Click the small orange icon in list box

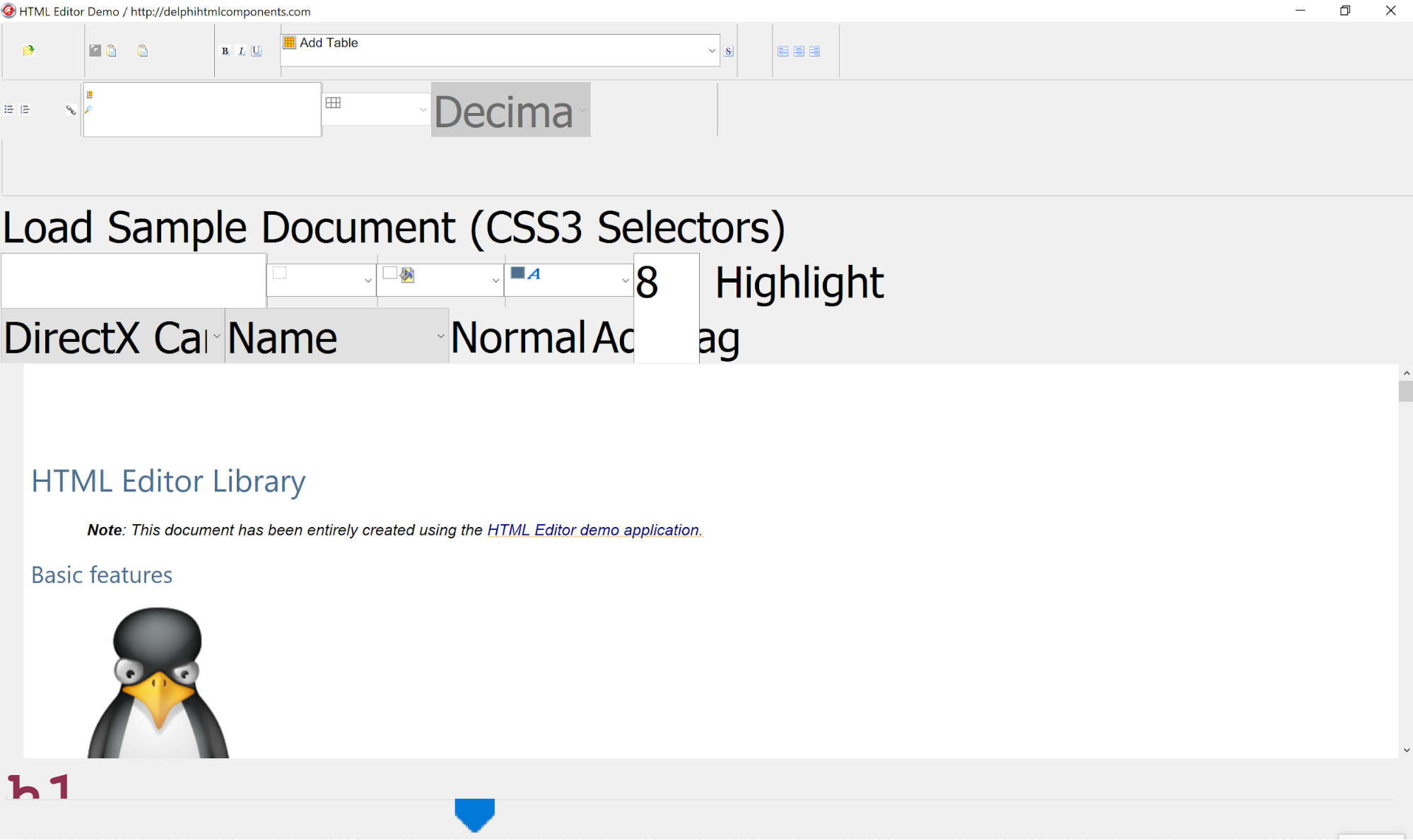pos(89,94)
